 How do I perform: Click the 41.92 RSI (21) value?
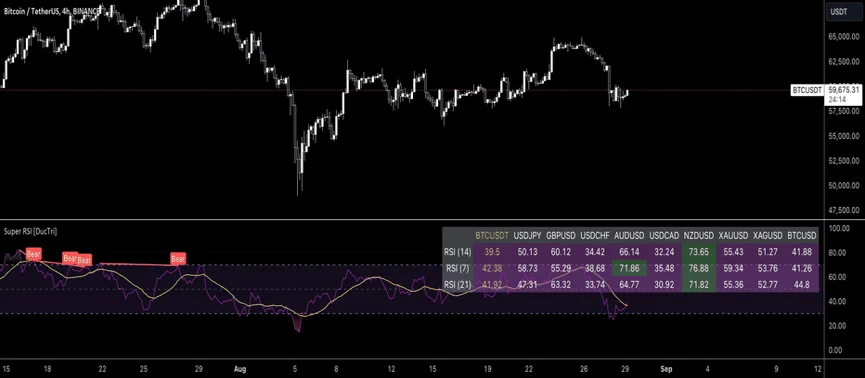[492, 285]
